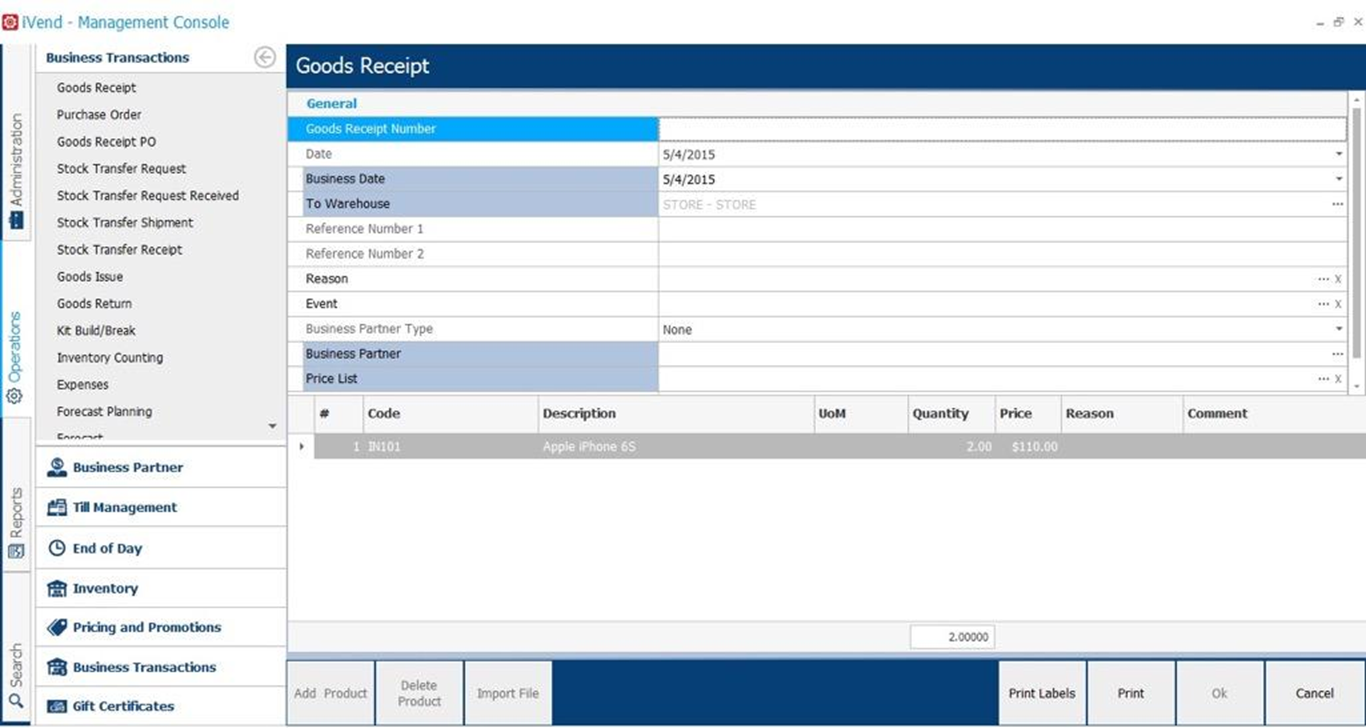Click the iVend application logo icon
Viewport: 1366px width, 728px height.
coord(10,21)
